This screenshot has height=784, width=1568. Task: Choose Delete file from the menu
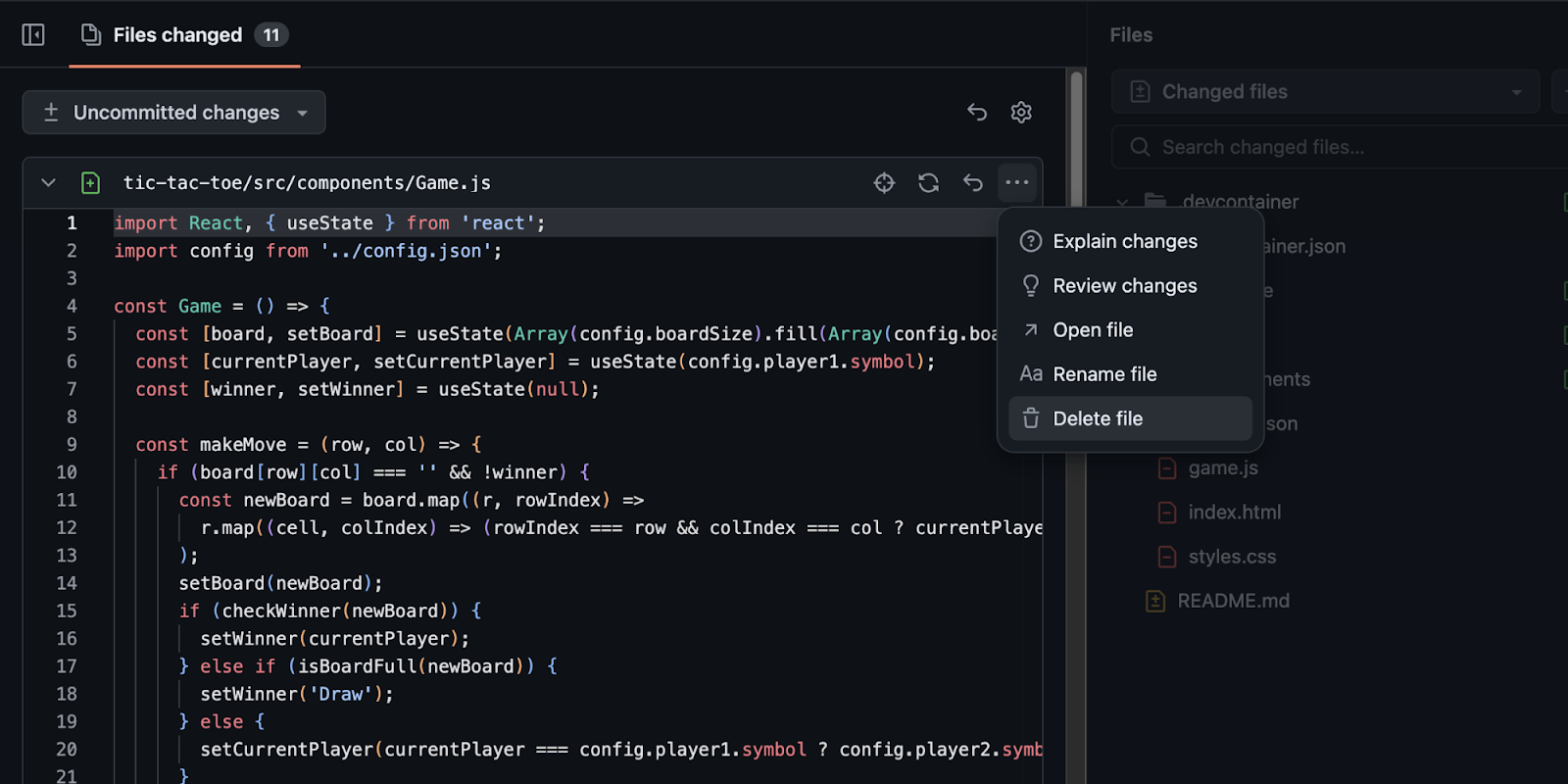coord(1130,418)
